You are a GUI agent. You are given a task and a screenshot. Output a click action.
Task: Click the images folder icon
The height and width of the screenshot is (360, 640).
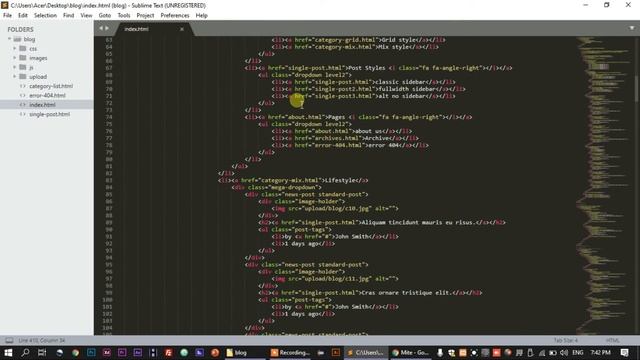coord(23,58)
